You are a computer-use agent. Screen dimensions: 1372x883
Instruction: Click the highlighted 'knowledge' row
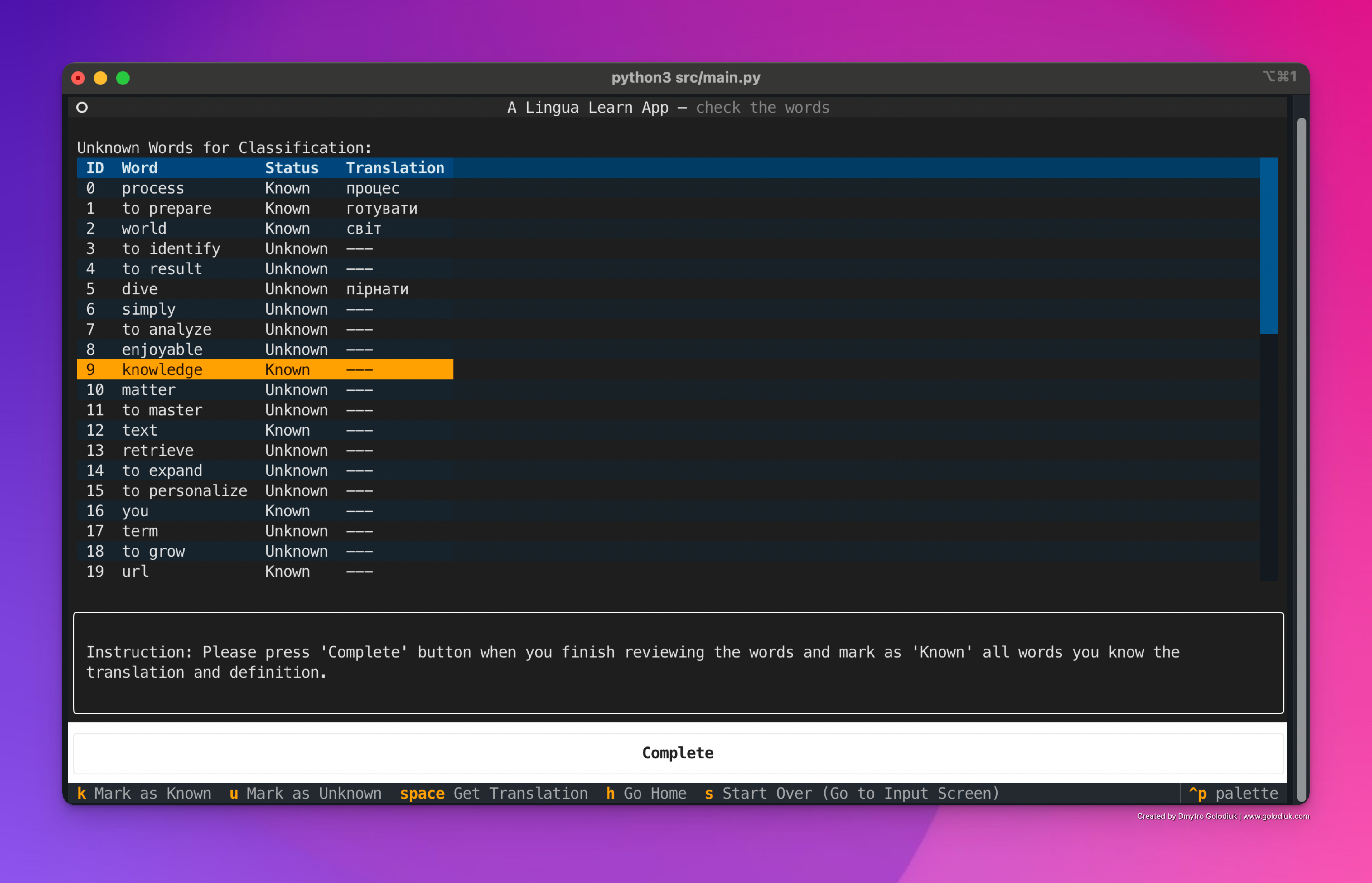(x=265, y=370)
